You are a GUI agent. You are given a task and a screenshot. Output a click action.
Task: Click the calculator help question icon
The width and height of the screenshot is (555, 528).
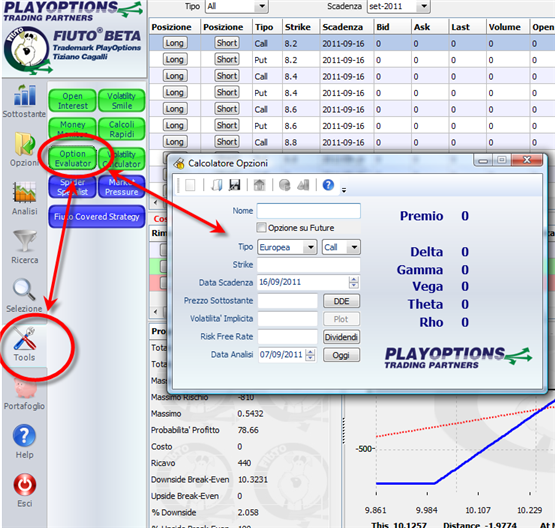[x=328, y=185]
